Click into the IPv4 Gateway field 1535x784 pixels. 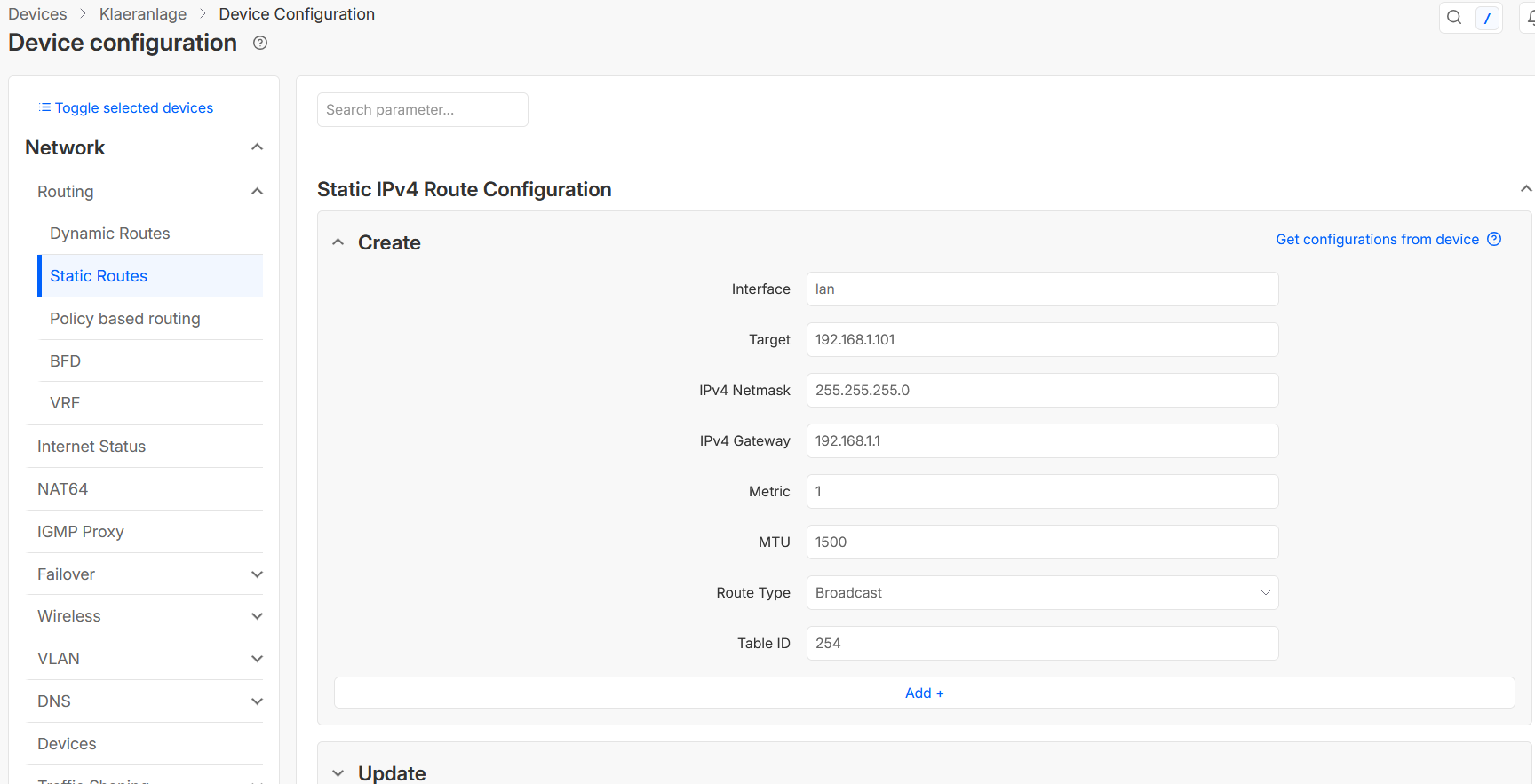point(1041,440)
